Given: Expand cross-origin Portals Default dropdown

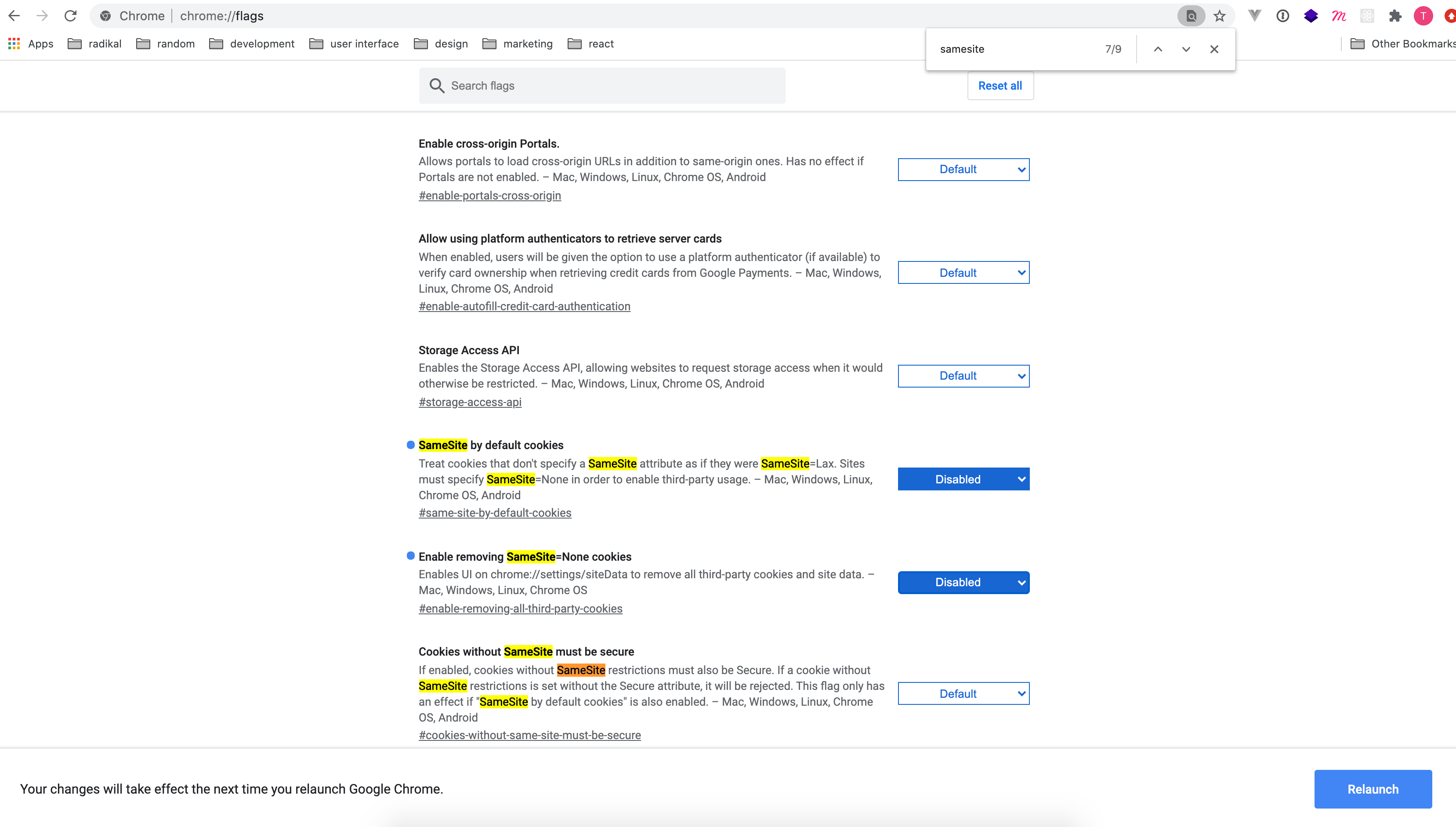Looking at the screenshot, I should pos(963,169).
